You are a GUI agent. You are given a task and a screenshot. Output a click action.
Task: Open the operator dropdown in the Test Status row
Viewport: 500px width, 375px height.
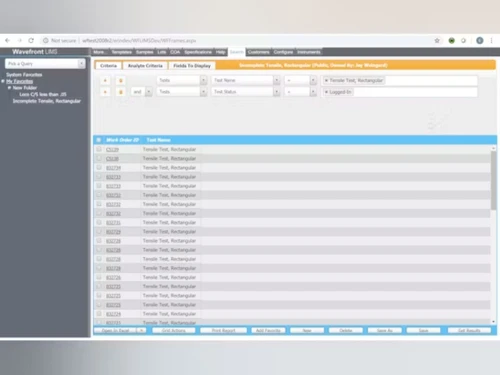tap(313, 92)
